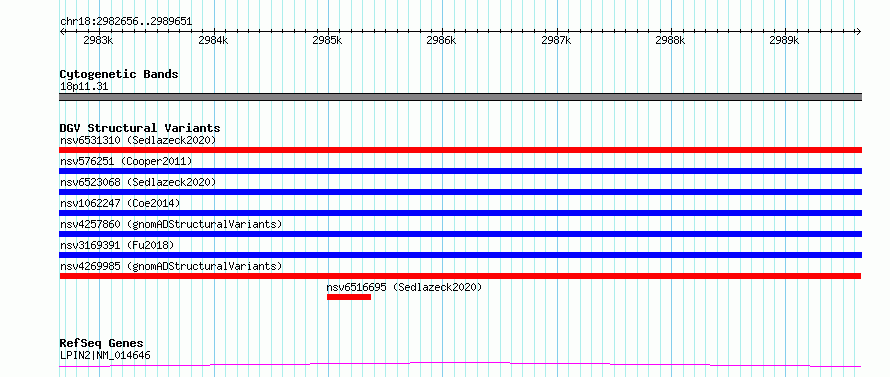Screen dimensions: 890x377
Task: Click the 18p11.31 cytogenetic band label
Action: tap(84, 87)
